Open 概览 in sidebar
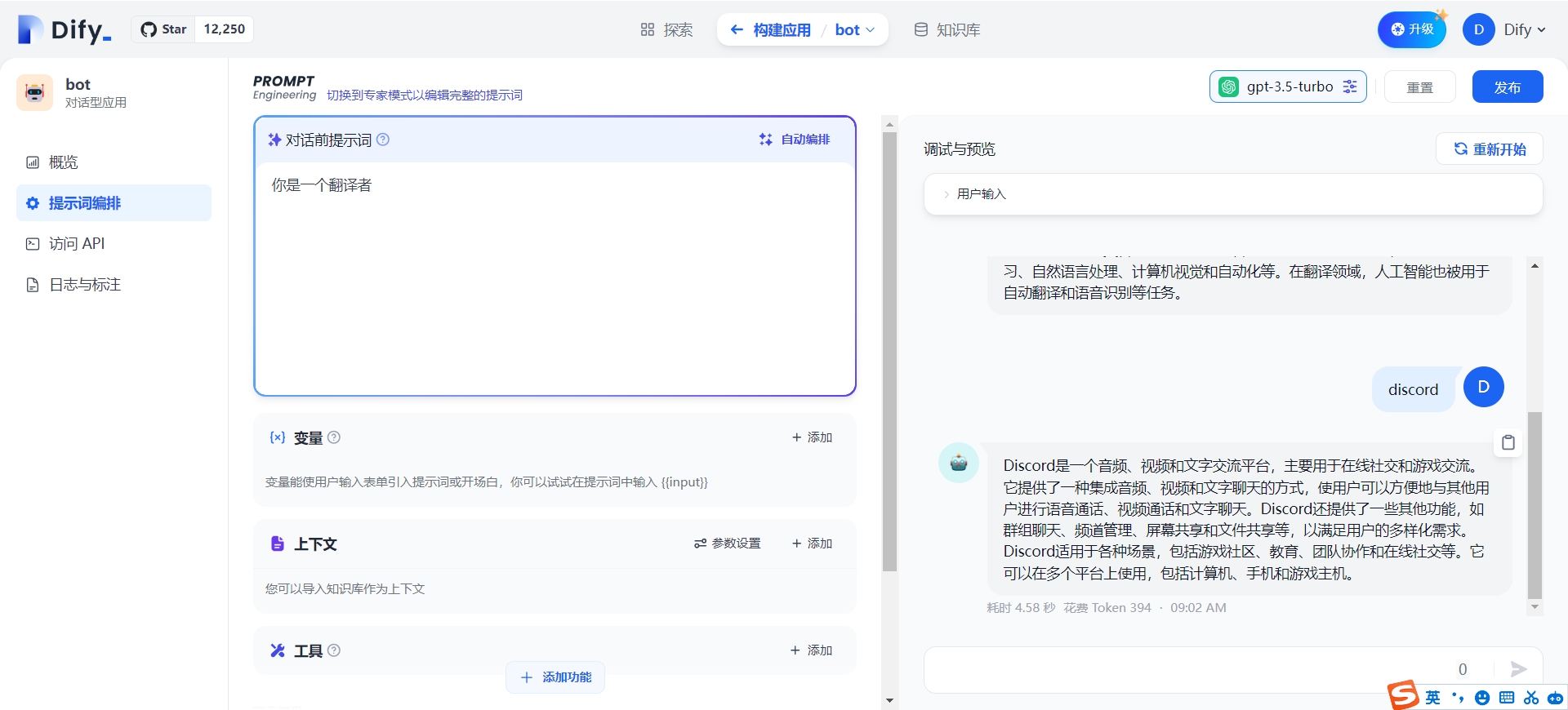 pos(114,162)
